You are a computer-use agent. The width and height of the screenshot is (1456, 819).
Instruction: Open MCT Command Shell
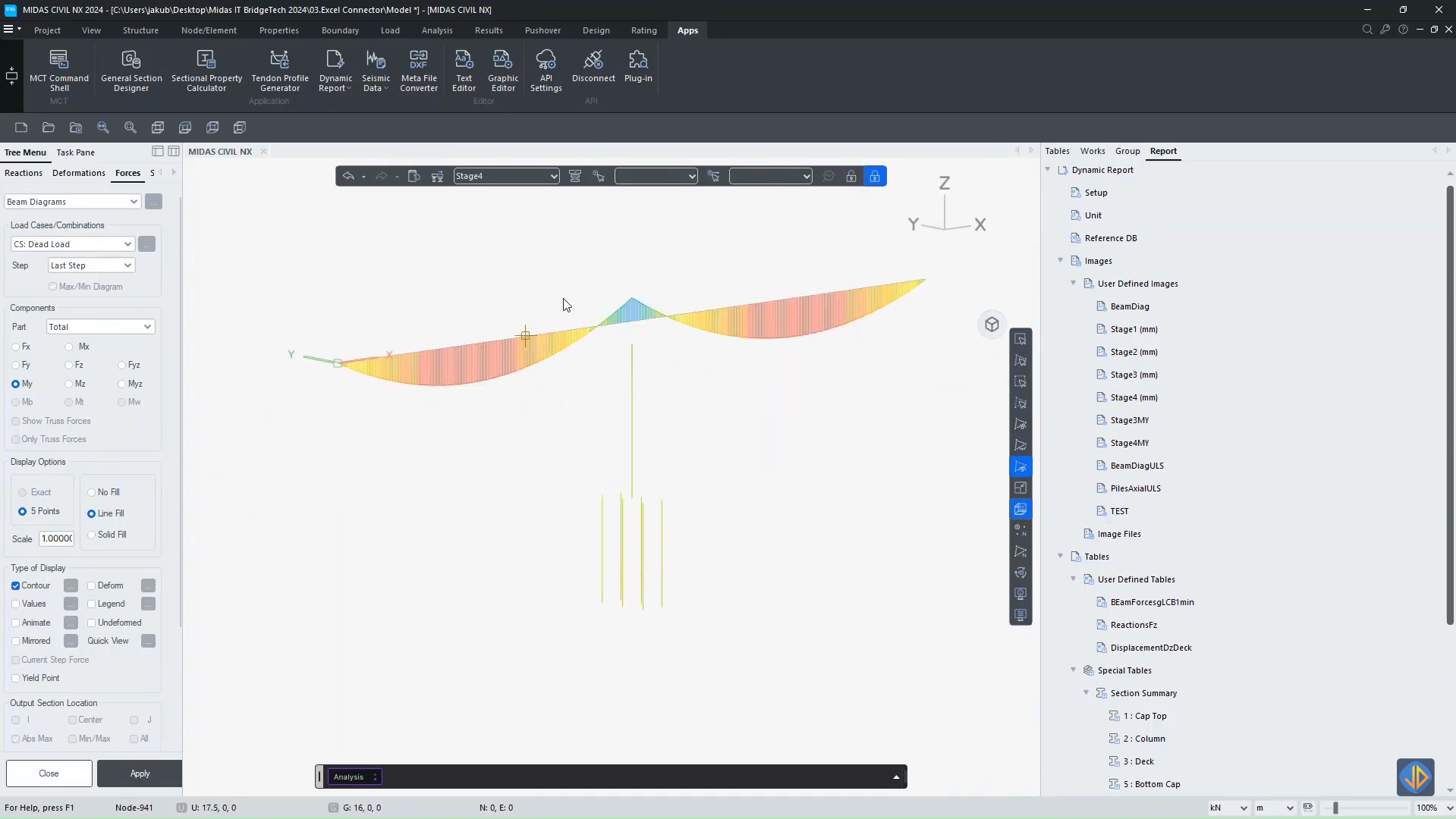pyautogui.click(x=58, y=70)
